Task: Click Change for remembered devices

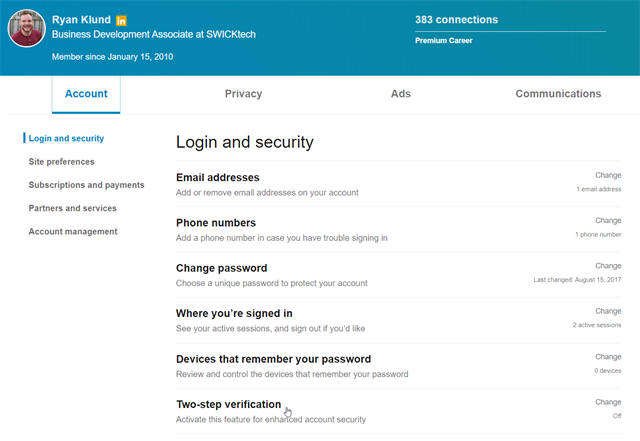Action: pyautogui.click(x=608, y=357)
